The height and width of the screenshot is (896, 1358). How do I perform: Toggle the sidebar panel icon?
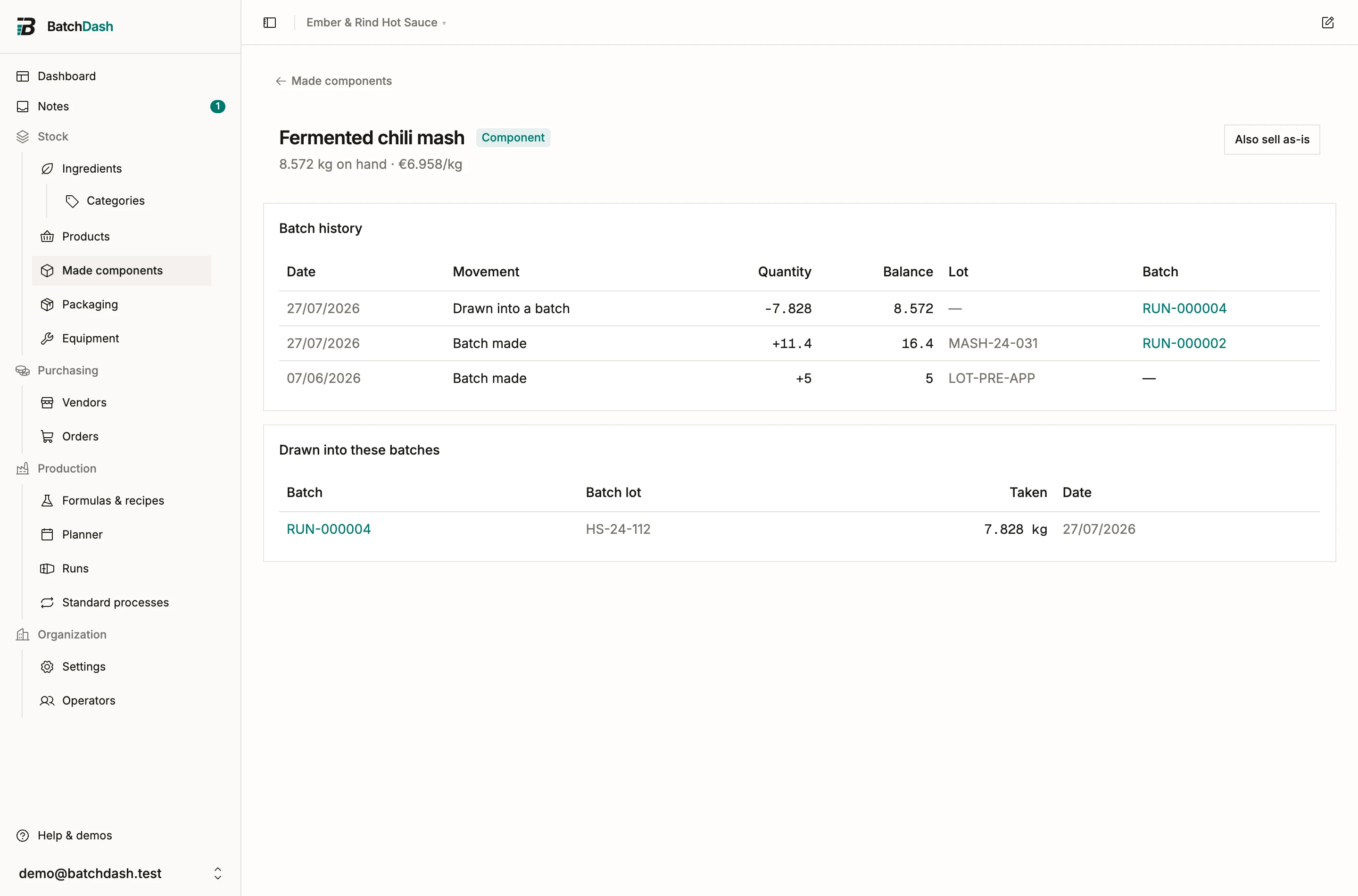pyautogui.click(x=270, y=23)
